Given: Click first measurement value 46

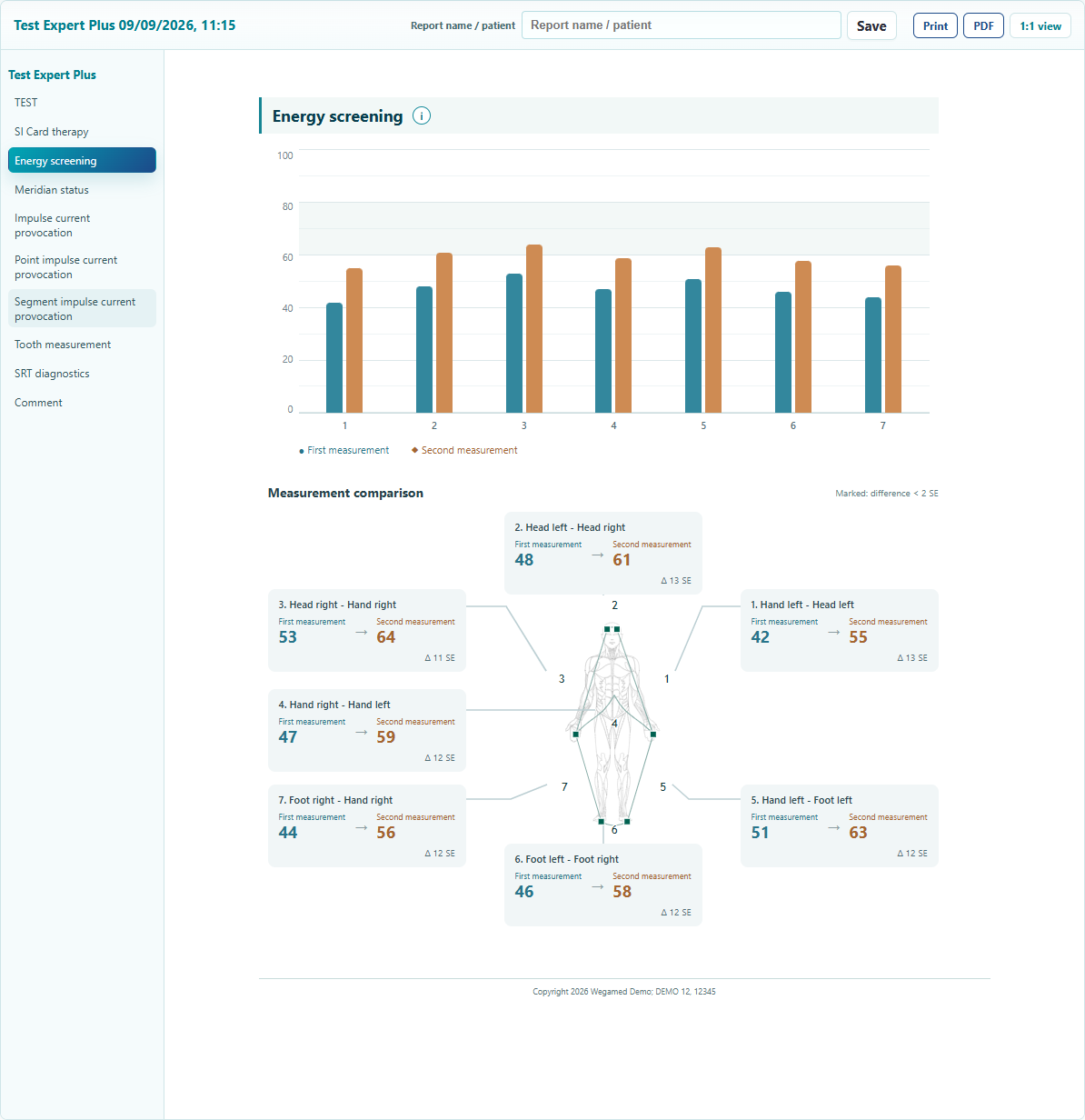Looking at the screenshot, I should pyautogui.click(x=524, y=892).
